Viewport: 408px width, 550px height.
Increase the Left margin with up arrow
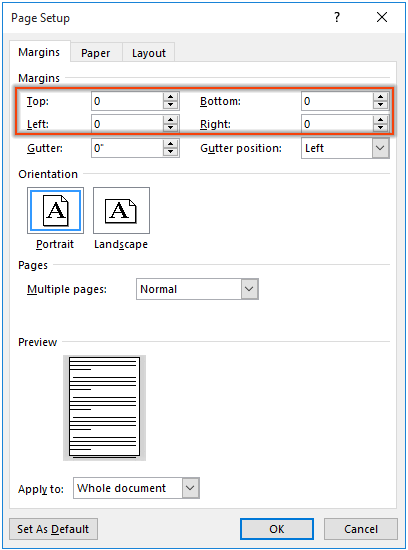click(171, 120)
